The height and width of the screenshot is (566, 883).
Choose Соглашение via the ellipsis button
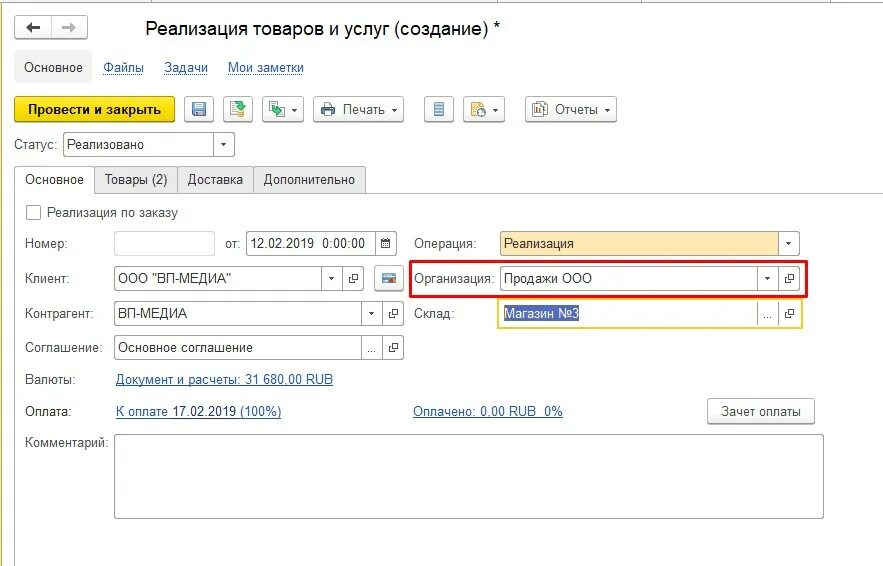372,347
